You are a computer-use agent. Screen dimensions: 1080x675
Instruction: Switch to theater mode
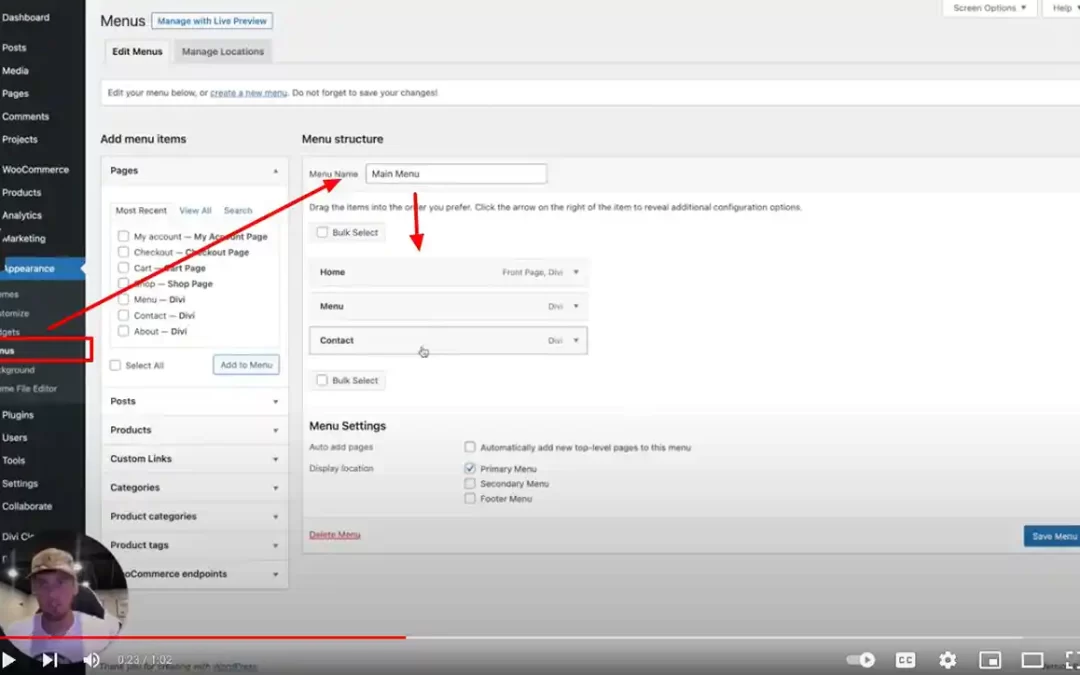[x=1032, y=660]
